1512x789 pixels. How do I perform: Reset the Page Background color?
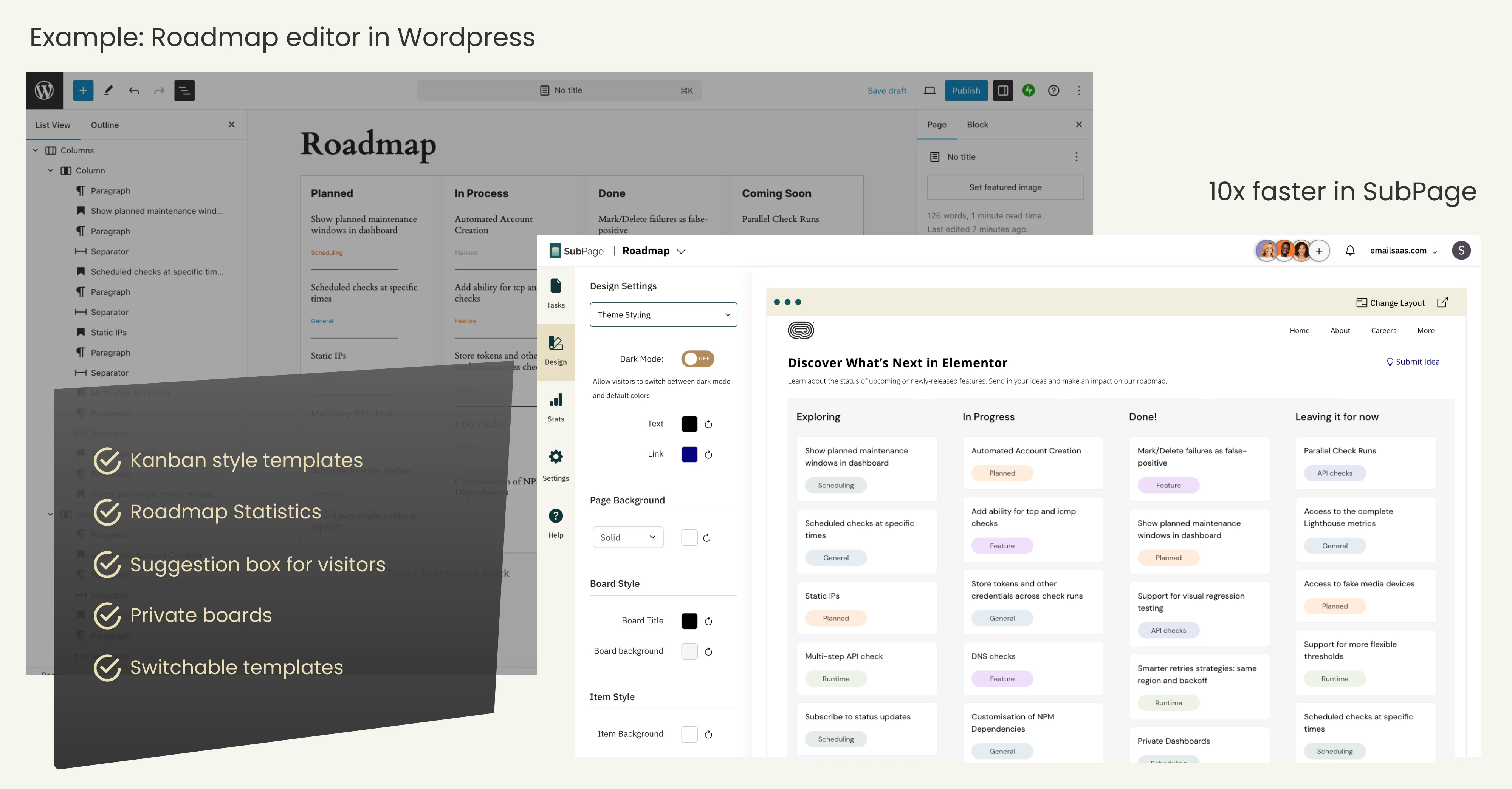pos(707,538)
